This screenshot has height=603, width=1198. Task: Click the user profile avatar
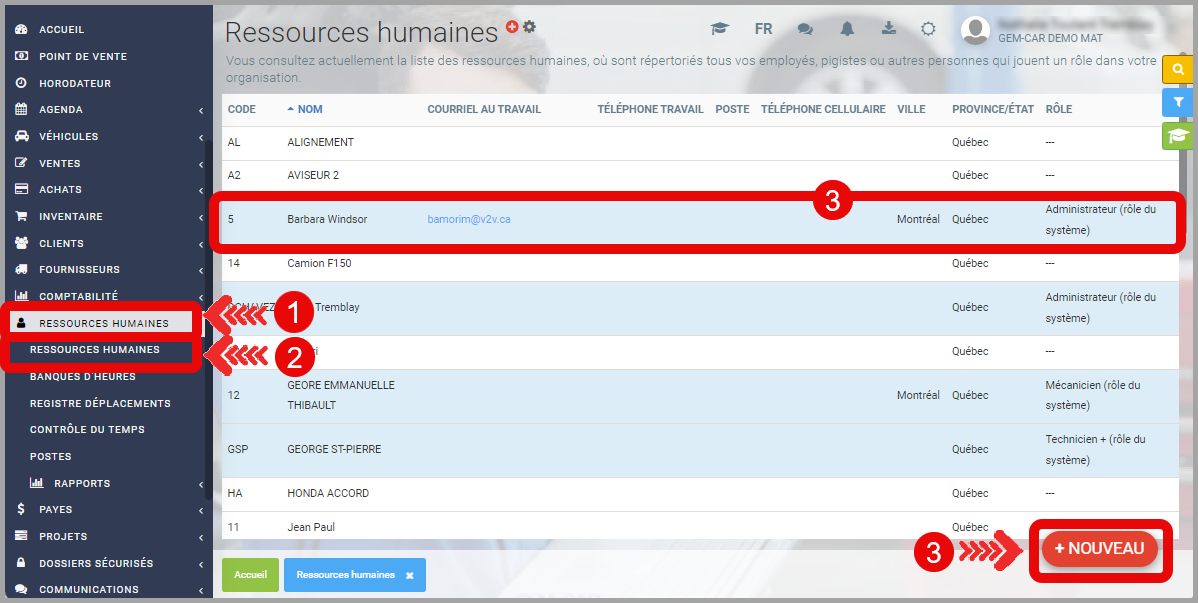tap(975, 30)
